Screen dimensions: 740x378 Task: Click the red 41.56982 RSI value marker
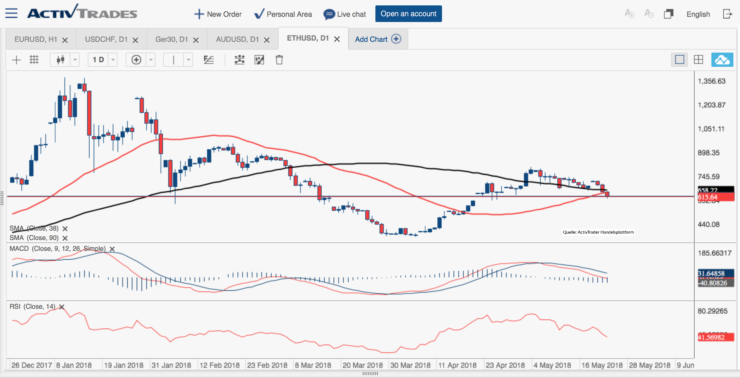tap(715, 337)
